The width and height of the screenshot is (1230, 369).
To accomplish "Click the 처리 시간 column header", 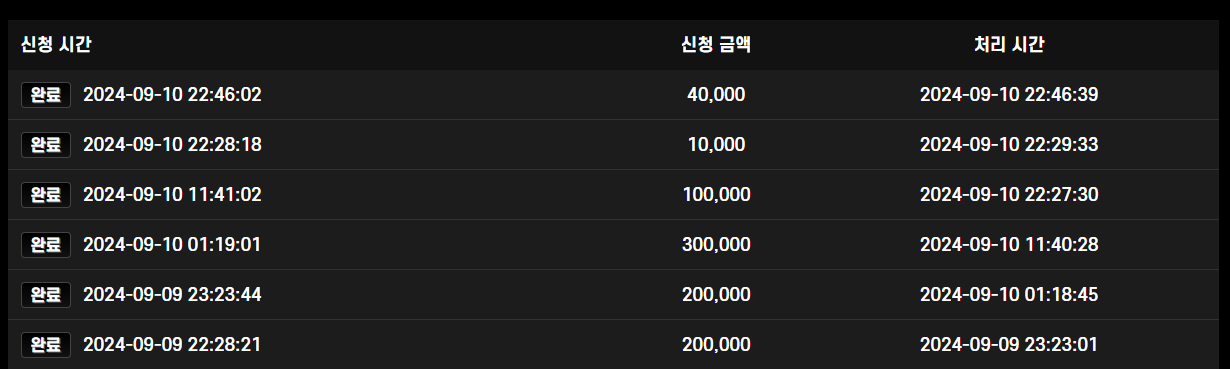I will tap(1009, 45).
